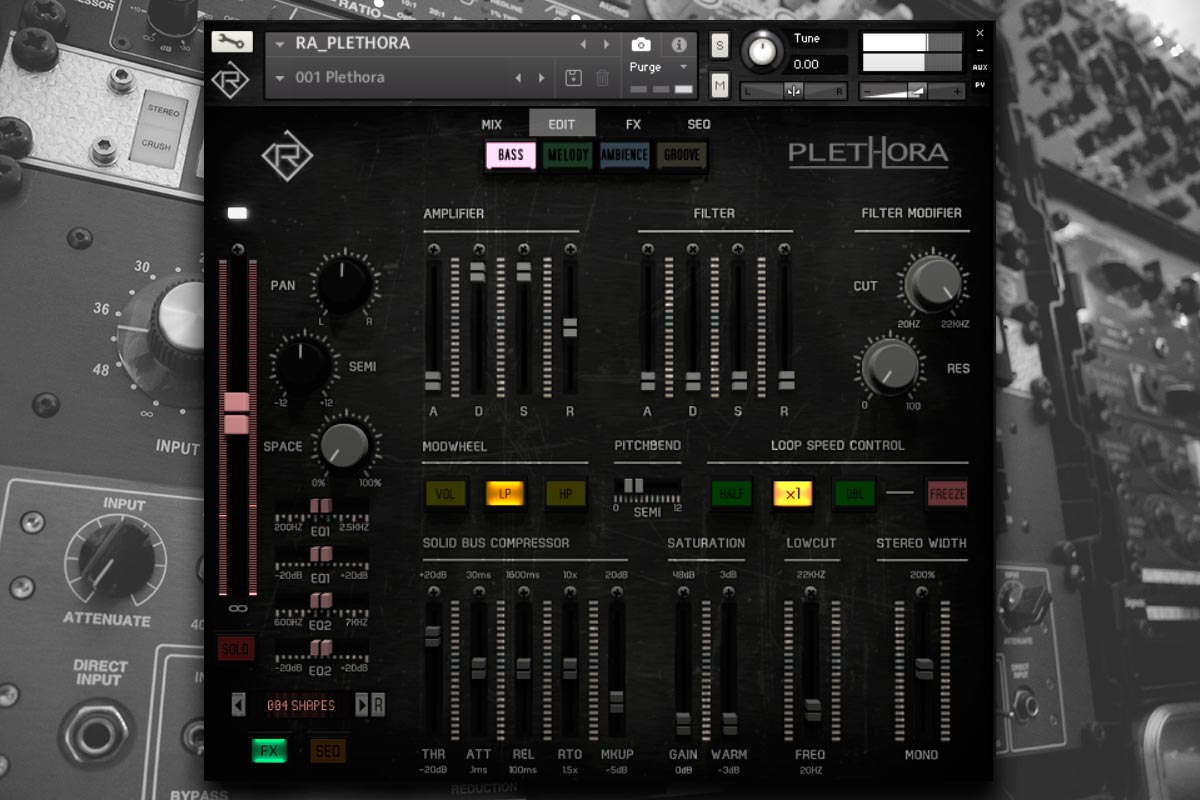The width and height of the screenshot is (1200, 800).
Task: Show instrument info with the i icon
Action: 679,44
